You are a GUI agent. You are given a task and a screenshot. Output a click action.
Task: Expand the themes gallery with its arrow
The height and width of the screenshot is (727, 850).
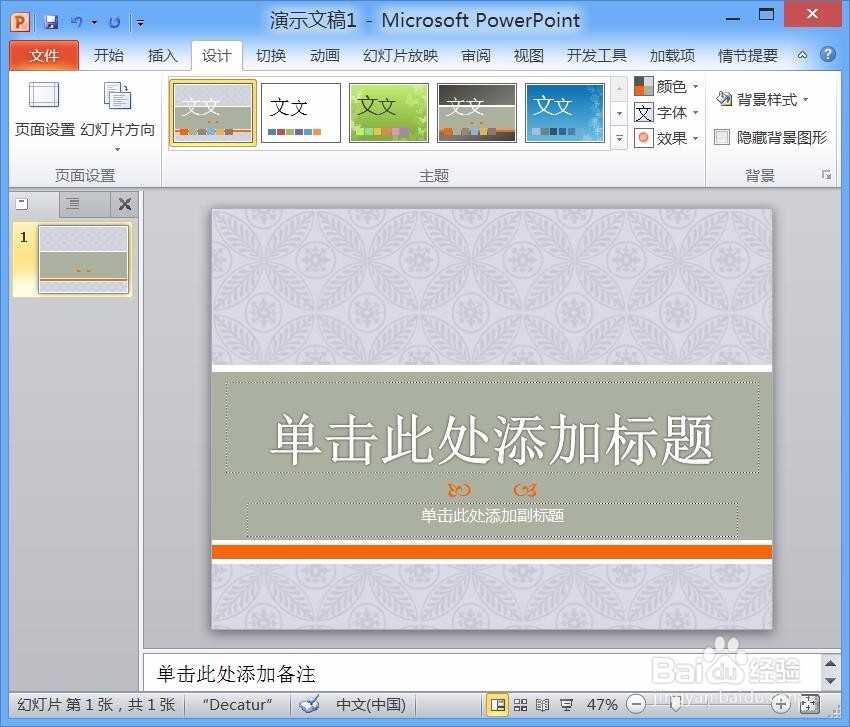[620, 136]
